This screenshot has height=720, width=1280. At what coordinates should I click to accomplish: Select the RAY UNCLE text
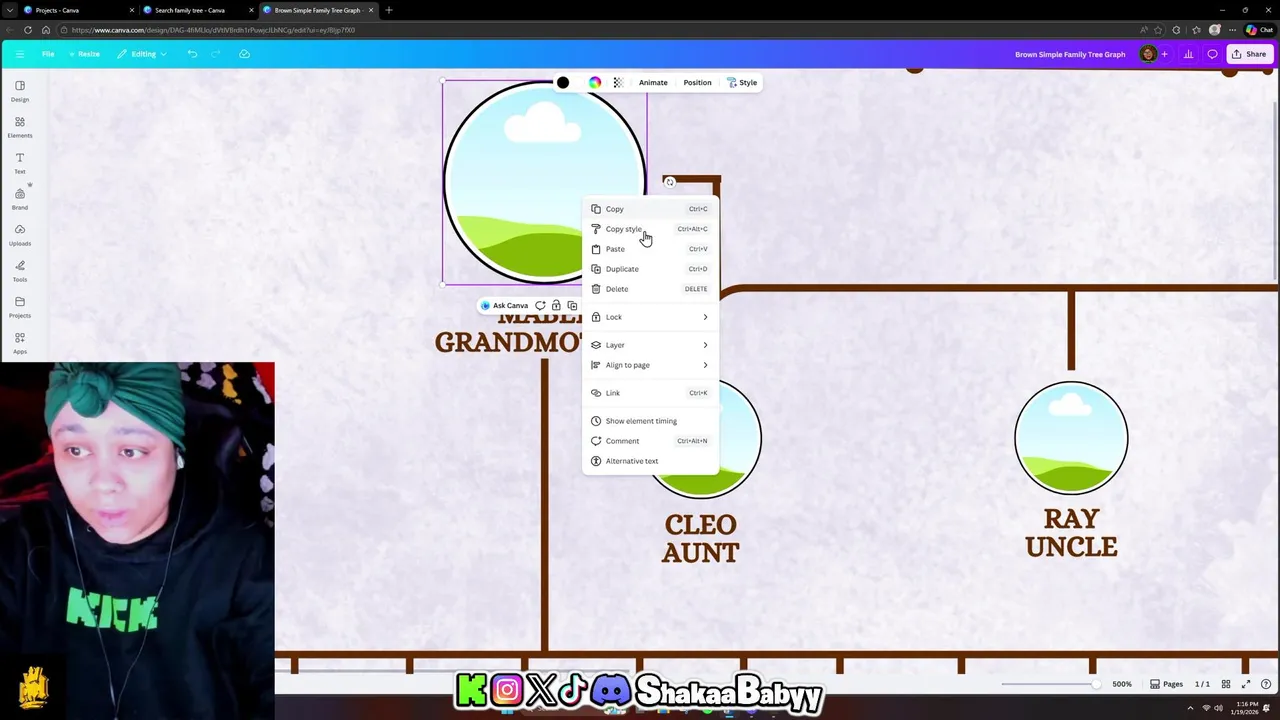pyautogui.click(x=1071, y=532)
